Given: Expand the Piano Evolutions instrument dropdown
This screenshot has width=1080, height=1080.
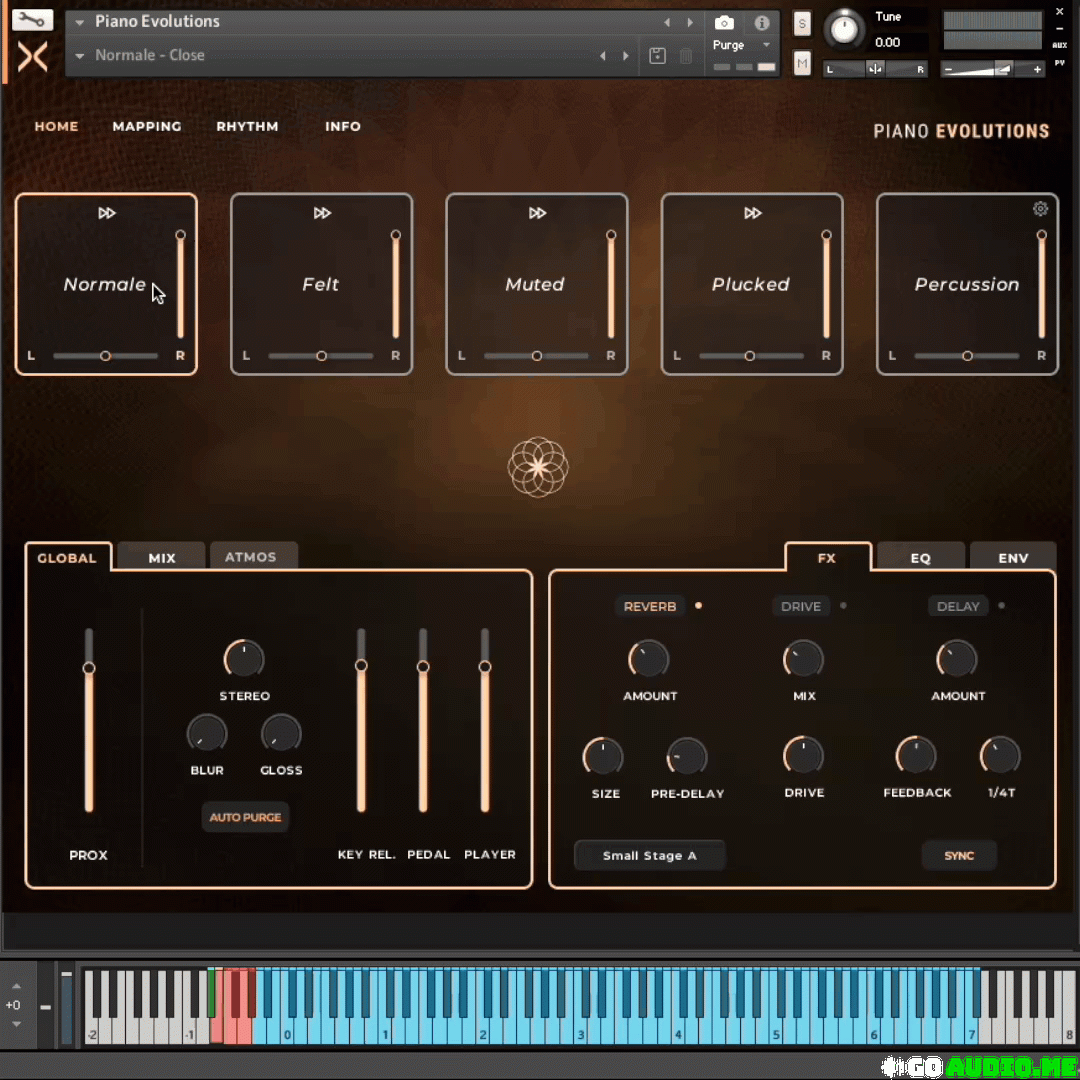Looking at the screenshot, I should [80, 22].
